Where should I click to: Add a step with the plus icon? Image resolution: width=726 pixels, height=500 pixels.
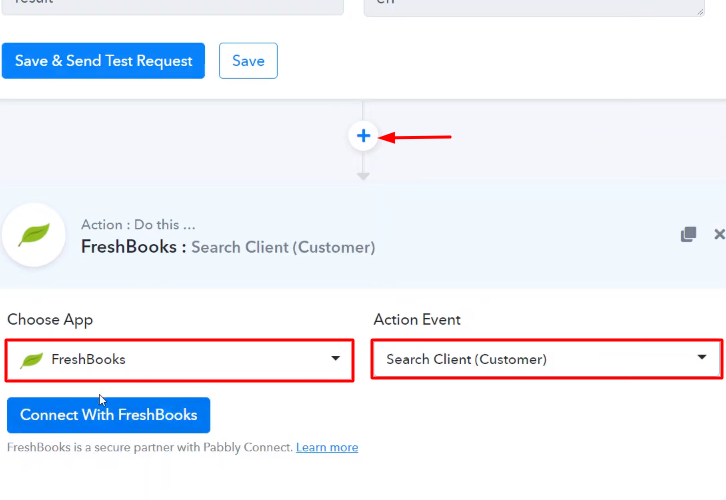coord(363,136)
